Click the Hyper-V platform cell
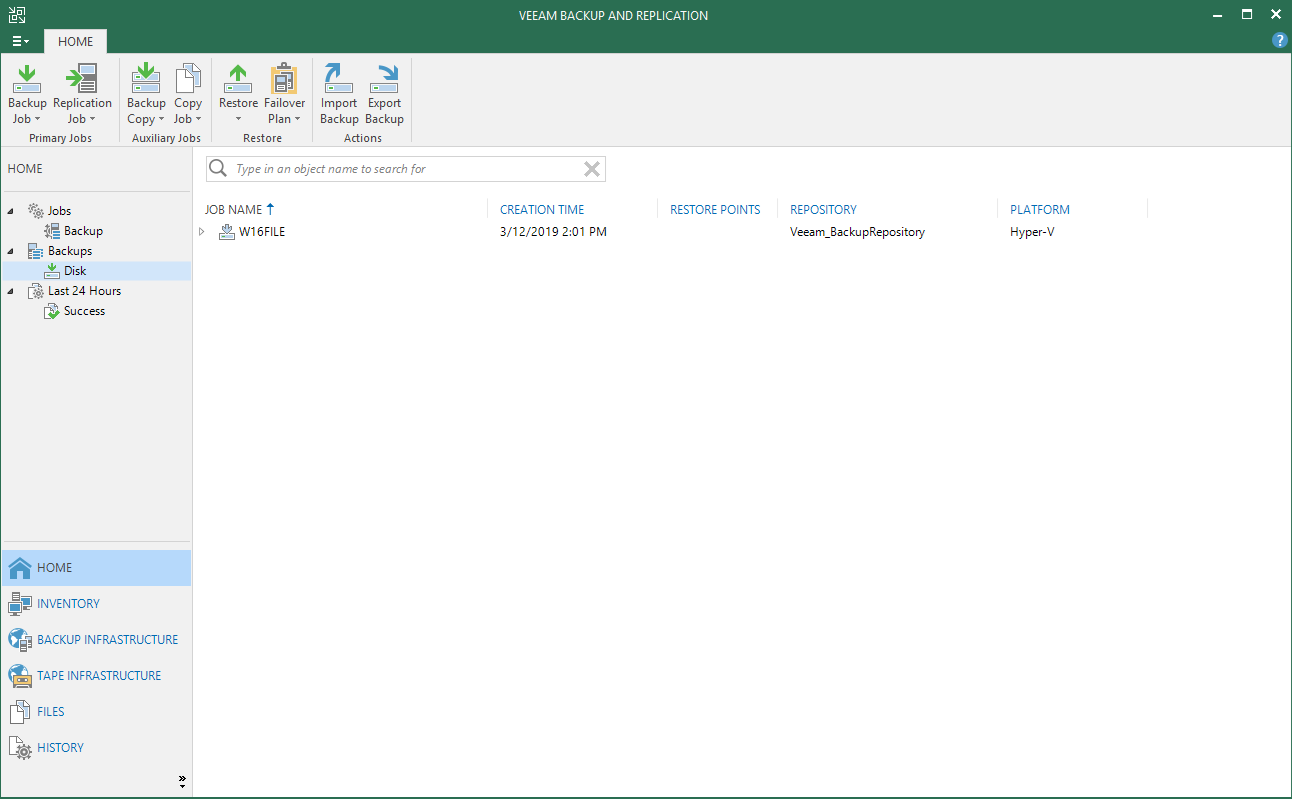Viewport: 1292px width, 799px height. (x=1032, y=232)
